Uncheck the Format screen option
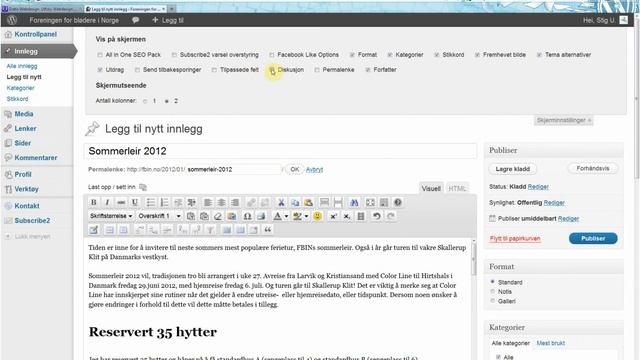The width and height of the screenshot is (640, 360). tap(352, 55)
